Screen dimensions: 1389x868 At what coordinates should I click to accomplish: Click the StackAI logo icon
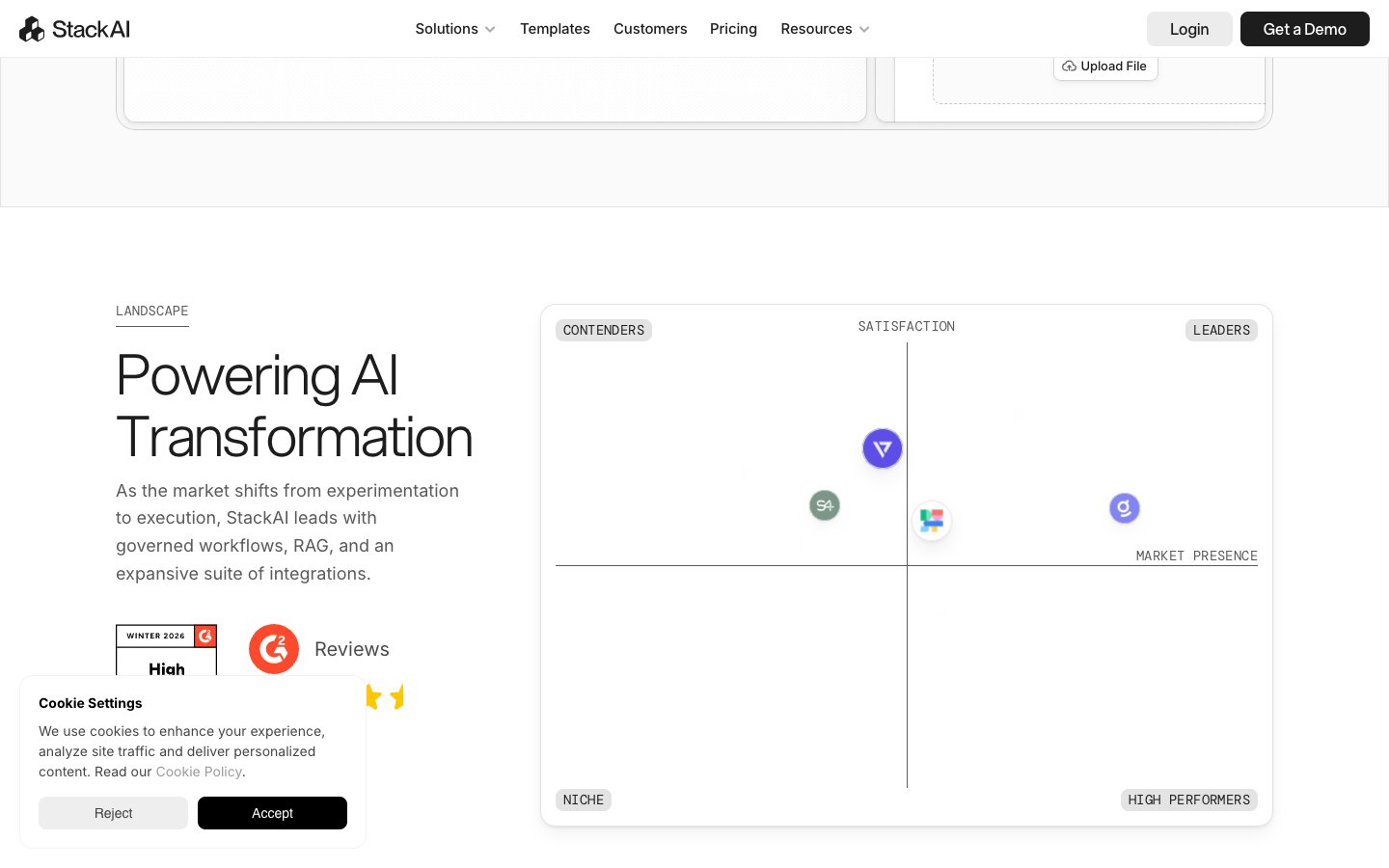(x=32, y=29)
